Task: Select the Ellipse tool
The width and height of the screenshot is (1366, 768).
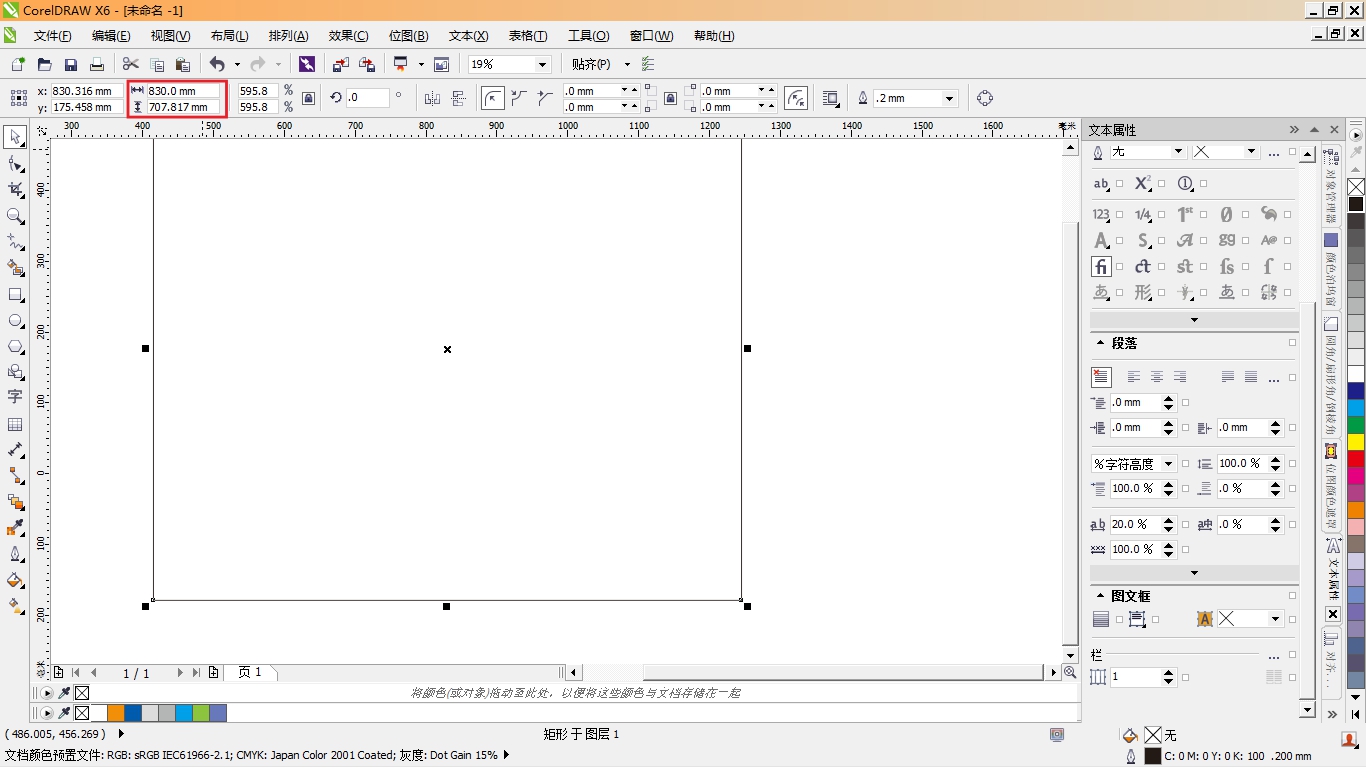Action: [x=15, y=321]
